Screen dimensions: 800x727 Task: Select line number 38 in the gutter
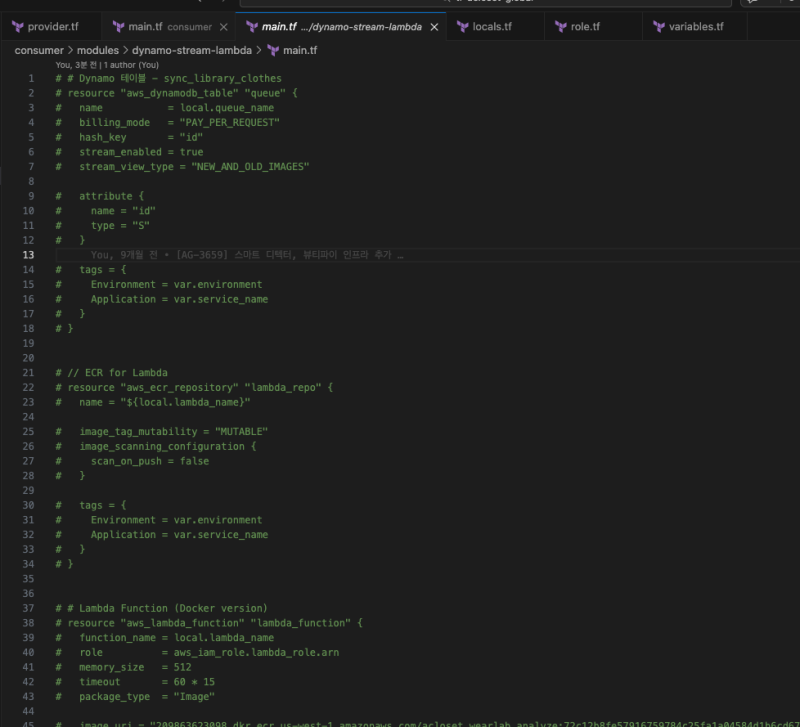(x=30, y=622)
